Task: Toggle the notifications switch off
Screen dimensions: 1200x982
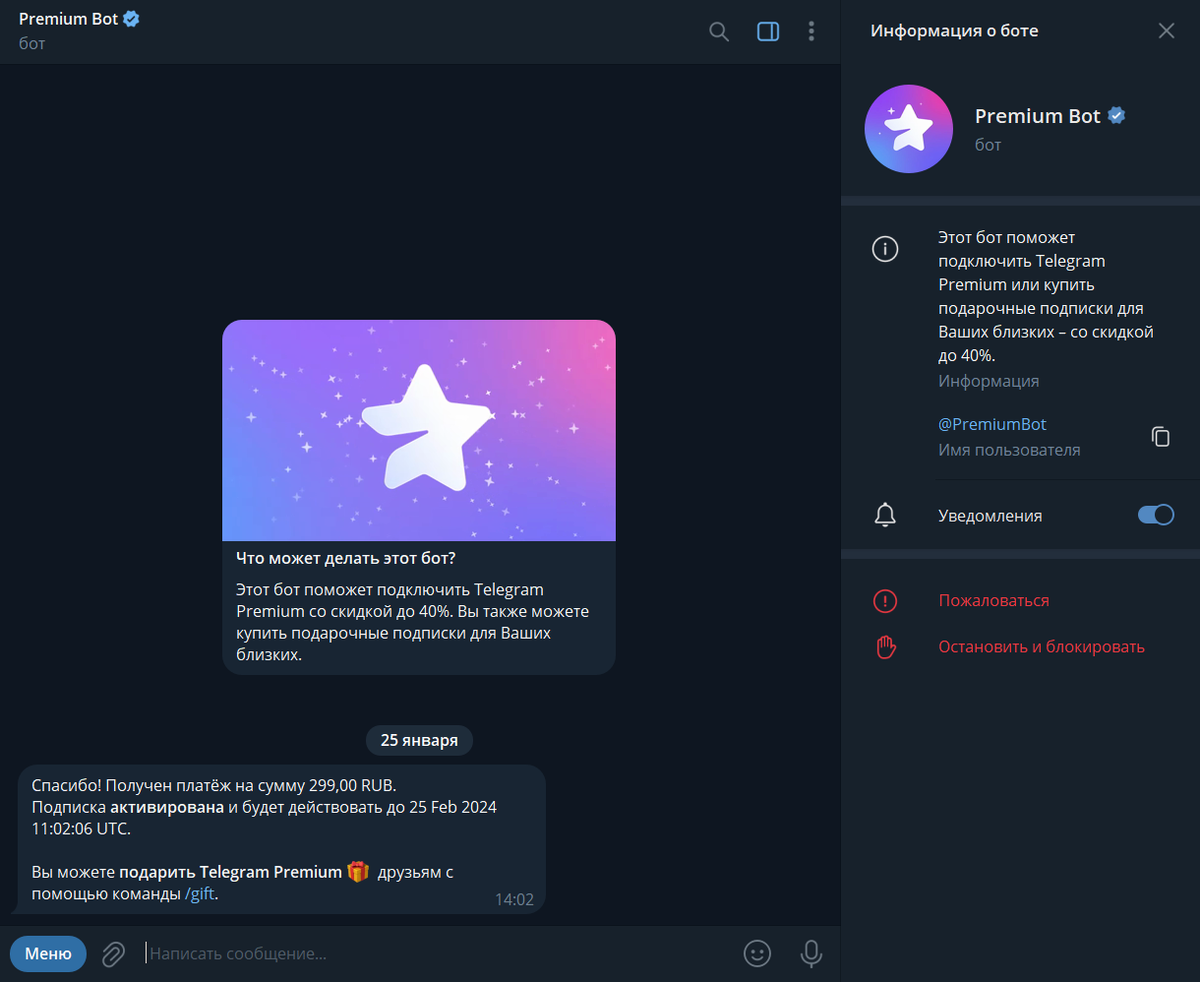Action: [1156, 515]
